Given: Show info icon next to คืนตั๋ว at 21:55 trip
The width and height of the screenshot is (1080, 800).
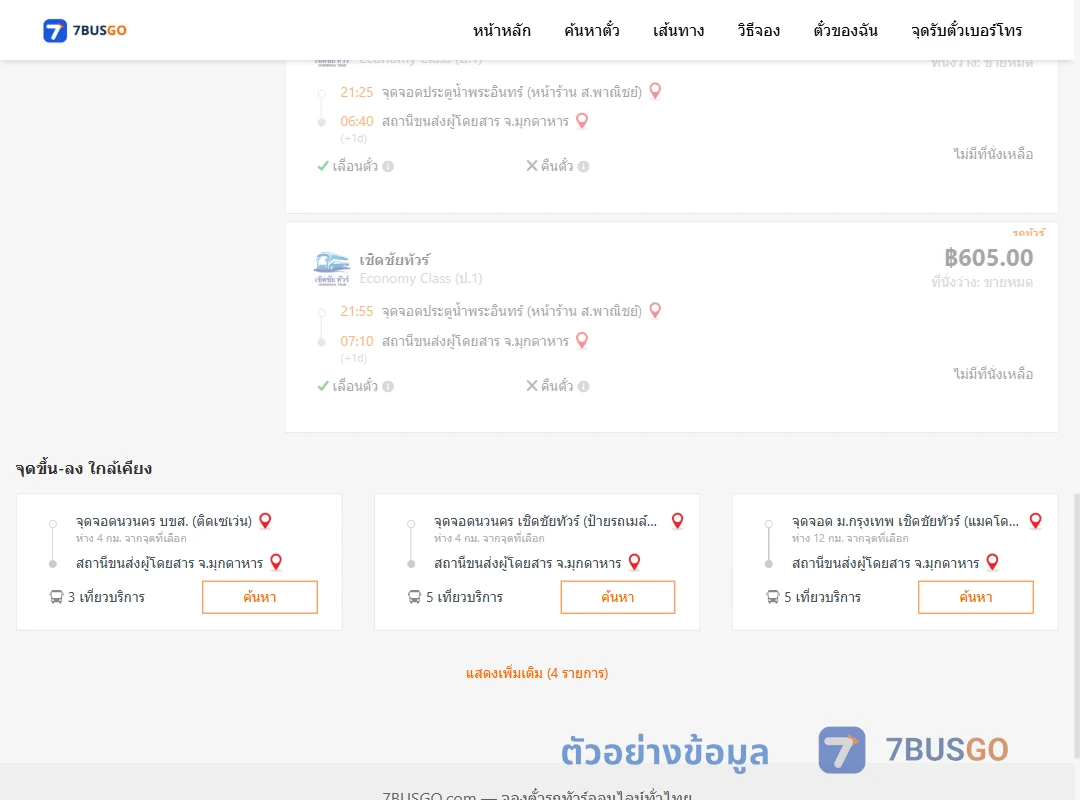Looking at the screenshot, I should [x=583, y=387].
